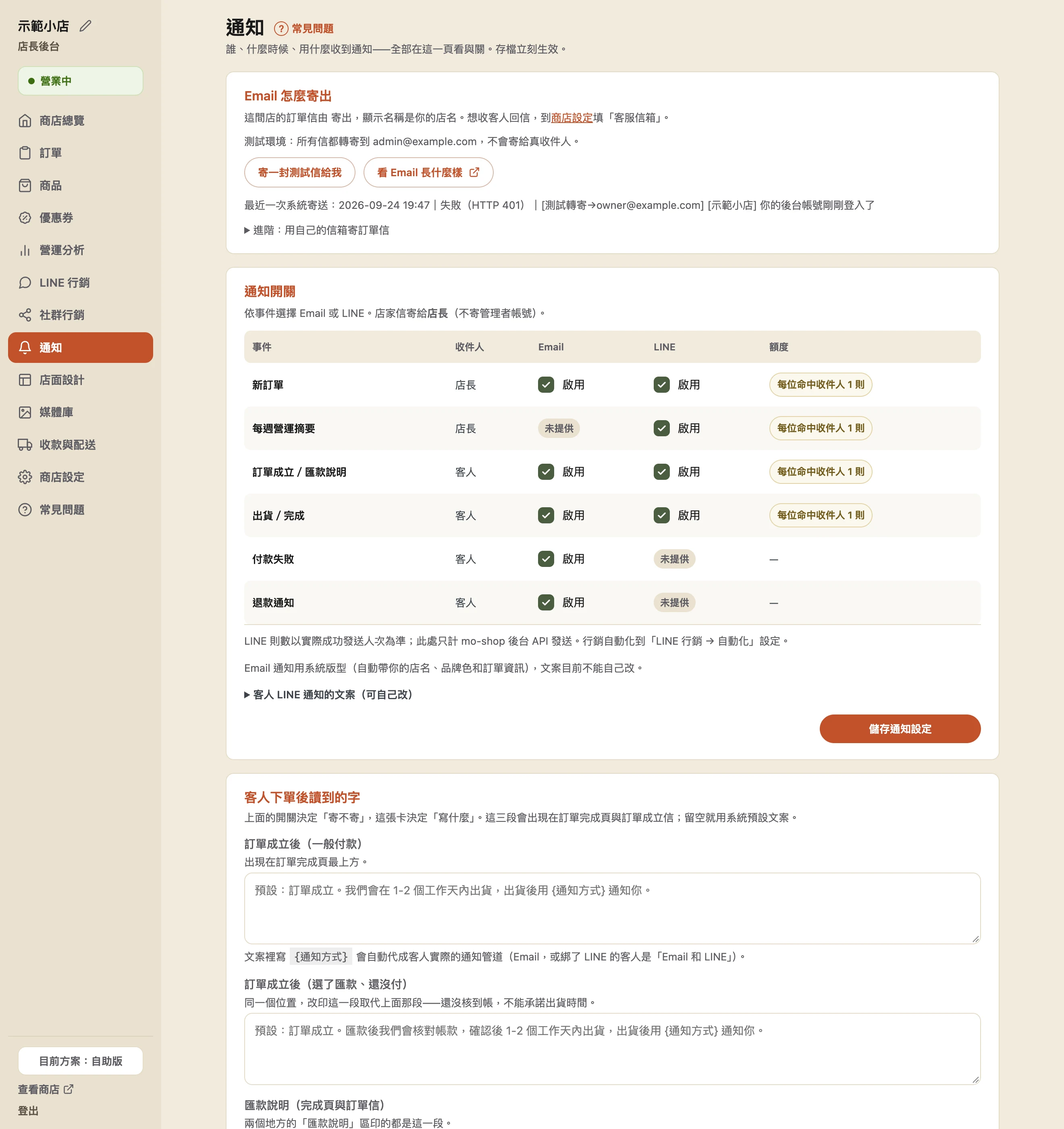
Task: Click 每位命中收件人 1 則 badge for 新訂單
Action: coord(821,385)
